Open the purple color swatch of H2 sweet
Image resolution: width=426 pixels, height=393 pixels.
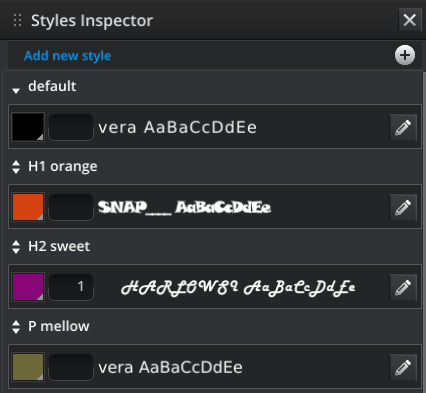click(28, 287)
